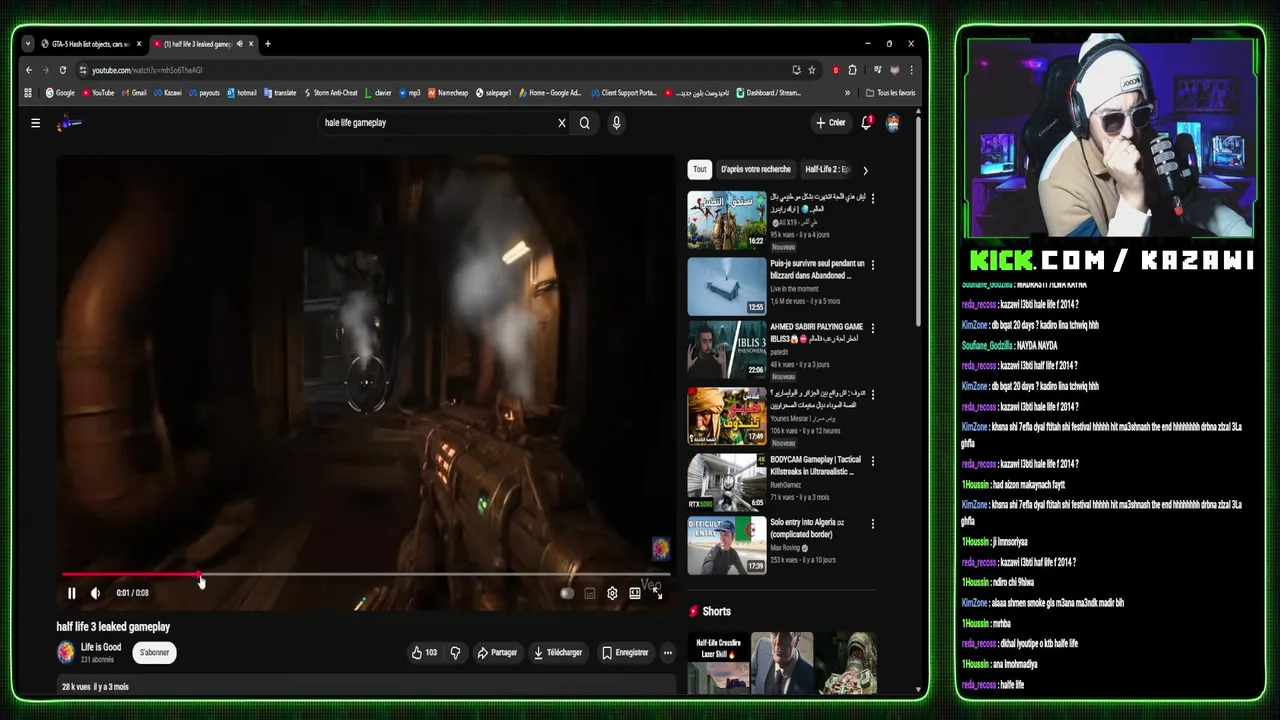Image resolution: width=1280 pixels, height=720 pixels.
Task: Click the Télécharger download button
Action: [x=557, y=653]
